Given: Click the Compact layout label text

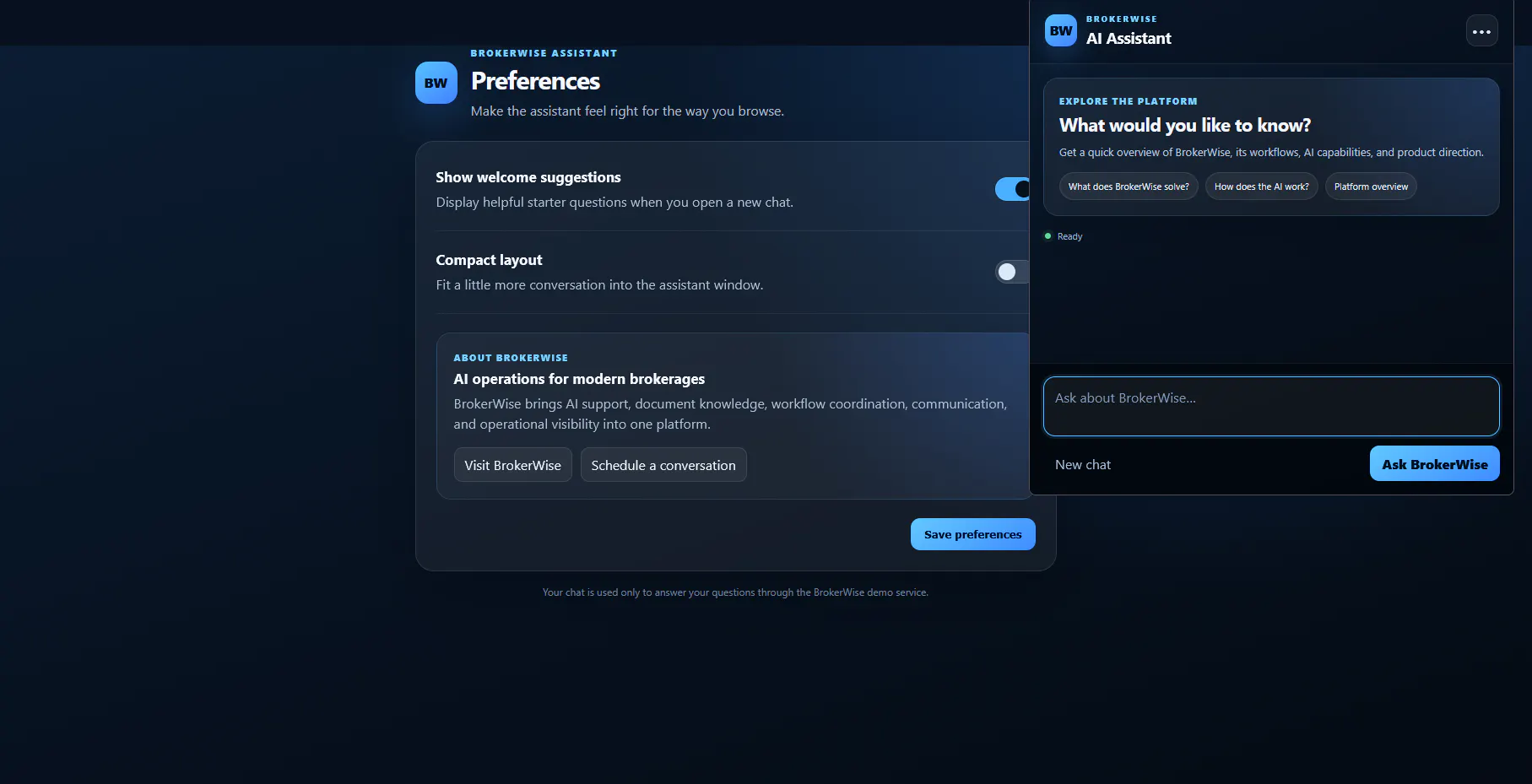Looking at the screenshot, I should click(x=489, y=260).
